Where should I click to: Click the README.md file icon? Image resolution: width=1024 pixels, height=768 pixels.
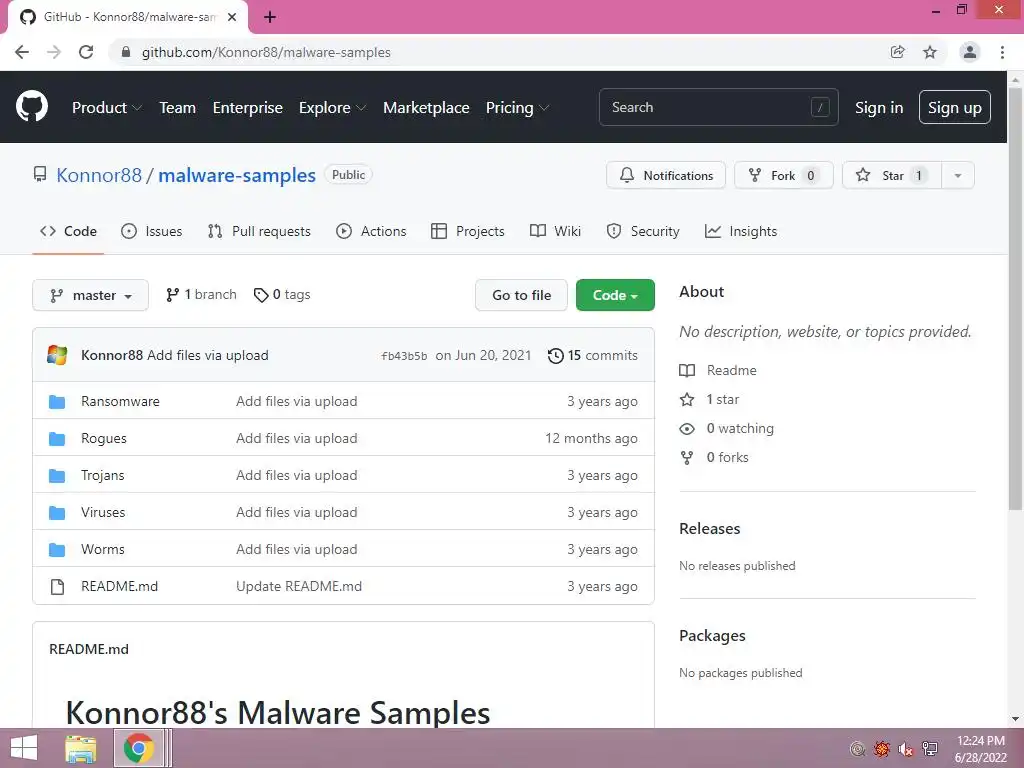57,587
